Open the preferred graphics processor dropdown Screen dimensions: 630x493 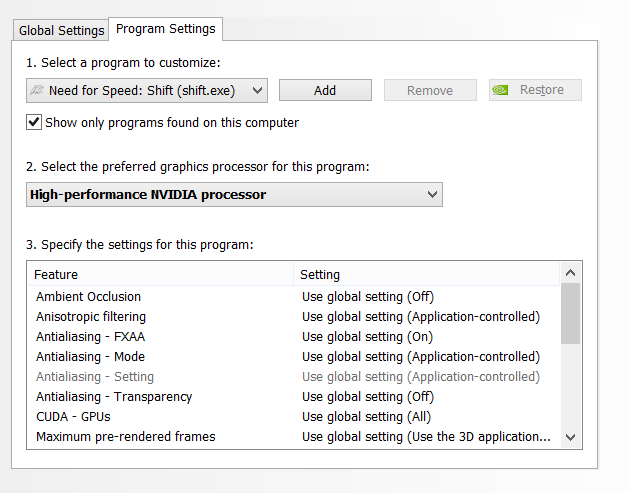point(234,194)
